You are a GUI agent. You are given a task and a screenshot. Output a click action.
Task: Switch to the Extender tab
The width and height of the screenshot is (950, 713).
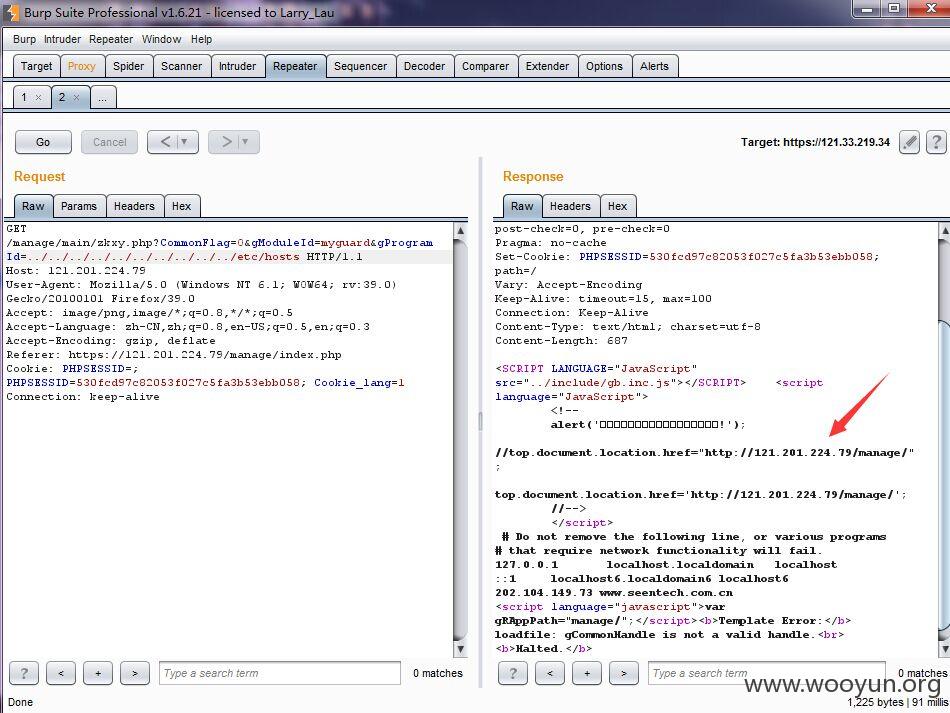coord(548,66)
